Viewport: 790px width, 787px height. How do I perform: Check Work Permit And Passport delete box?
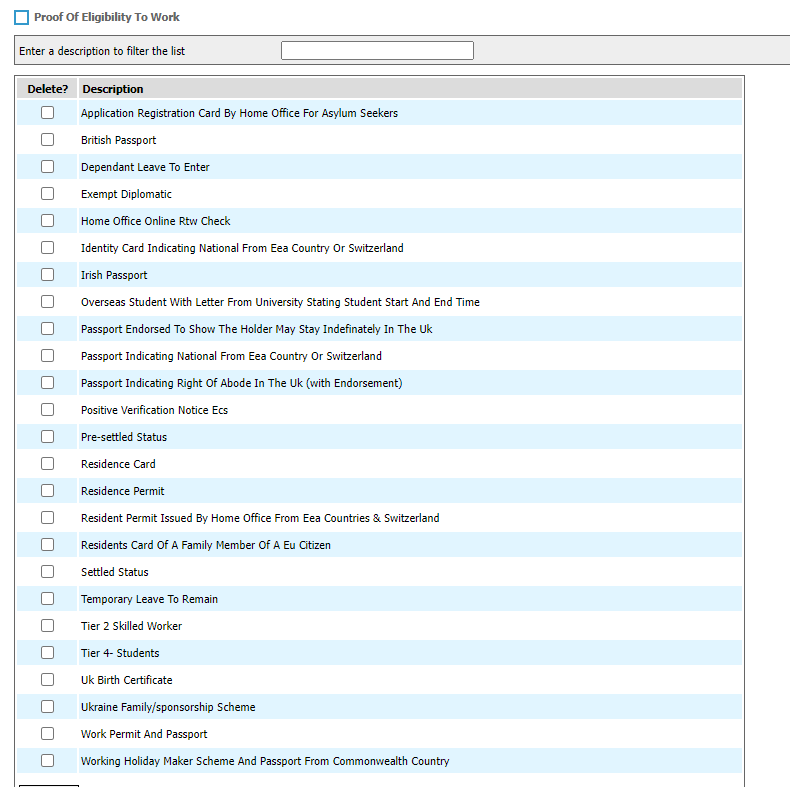pos(47,734)
